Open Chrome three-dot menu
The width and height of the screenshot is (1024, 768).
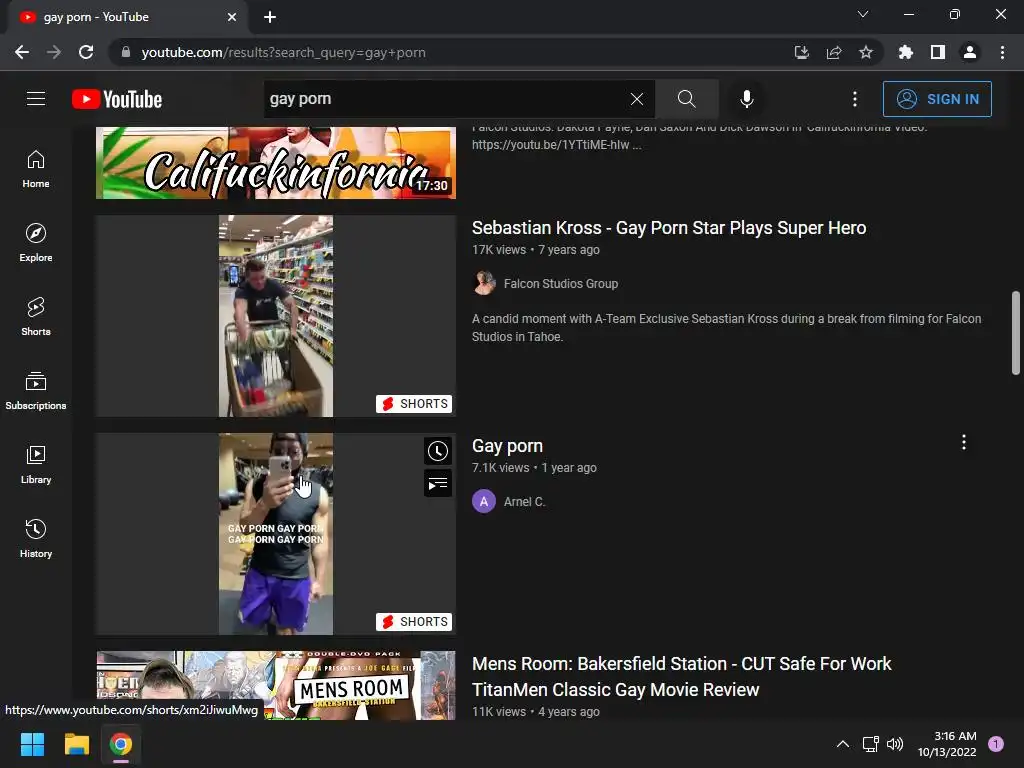[1002, 52]
